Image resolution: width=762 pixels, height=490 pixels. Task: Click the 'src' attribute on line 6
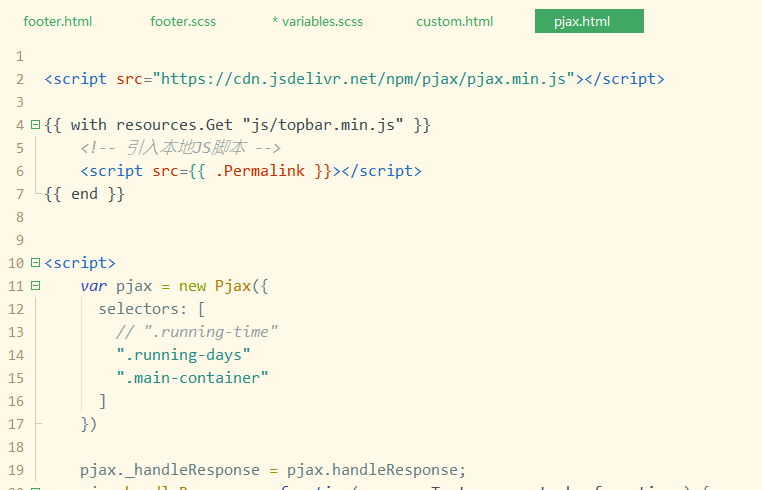pyautogui.click(x=165, y=171)
